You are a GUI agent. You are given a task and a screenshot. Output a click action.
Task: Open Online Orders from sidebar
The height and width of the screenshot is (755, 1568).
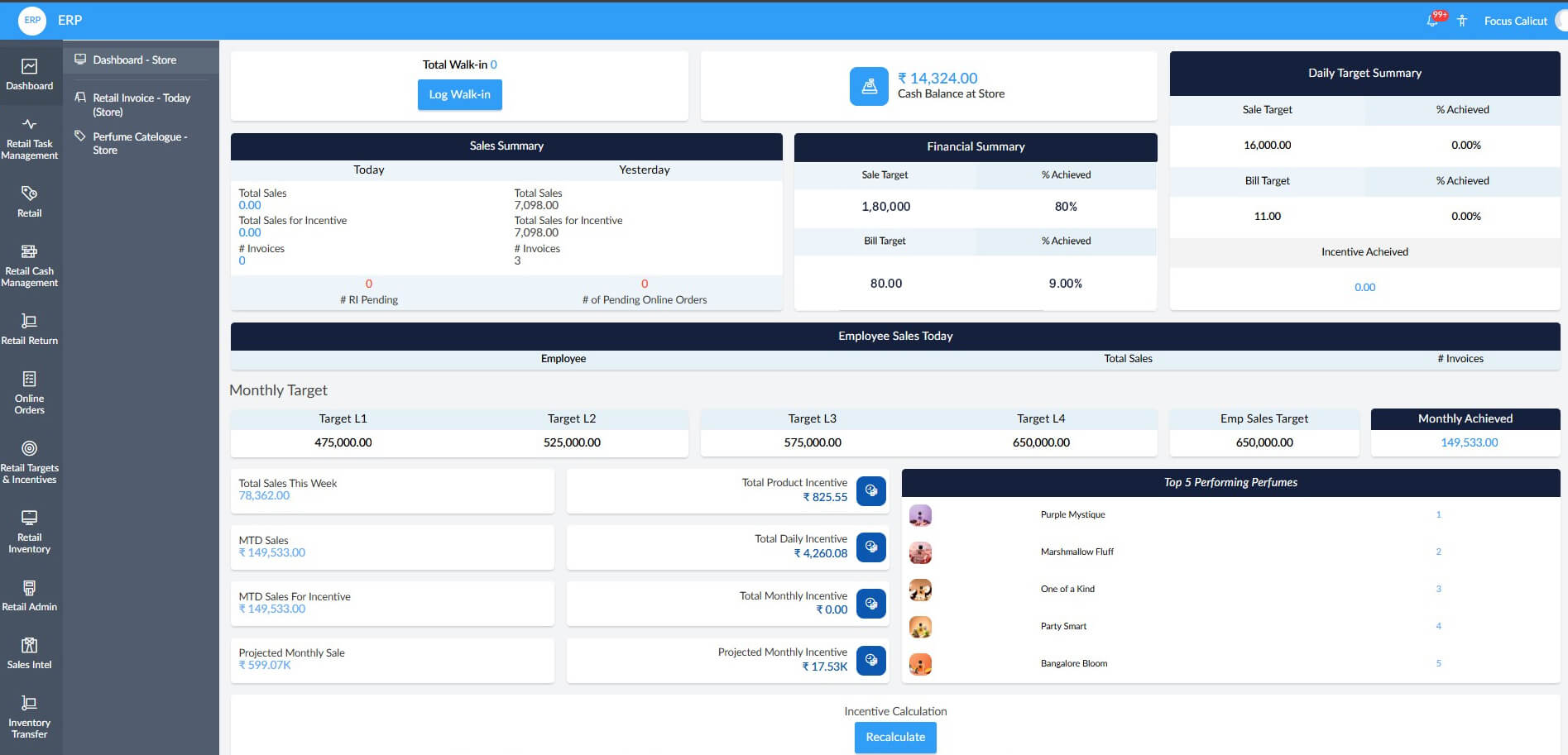(30, 392)
